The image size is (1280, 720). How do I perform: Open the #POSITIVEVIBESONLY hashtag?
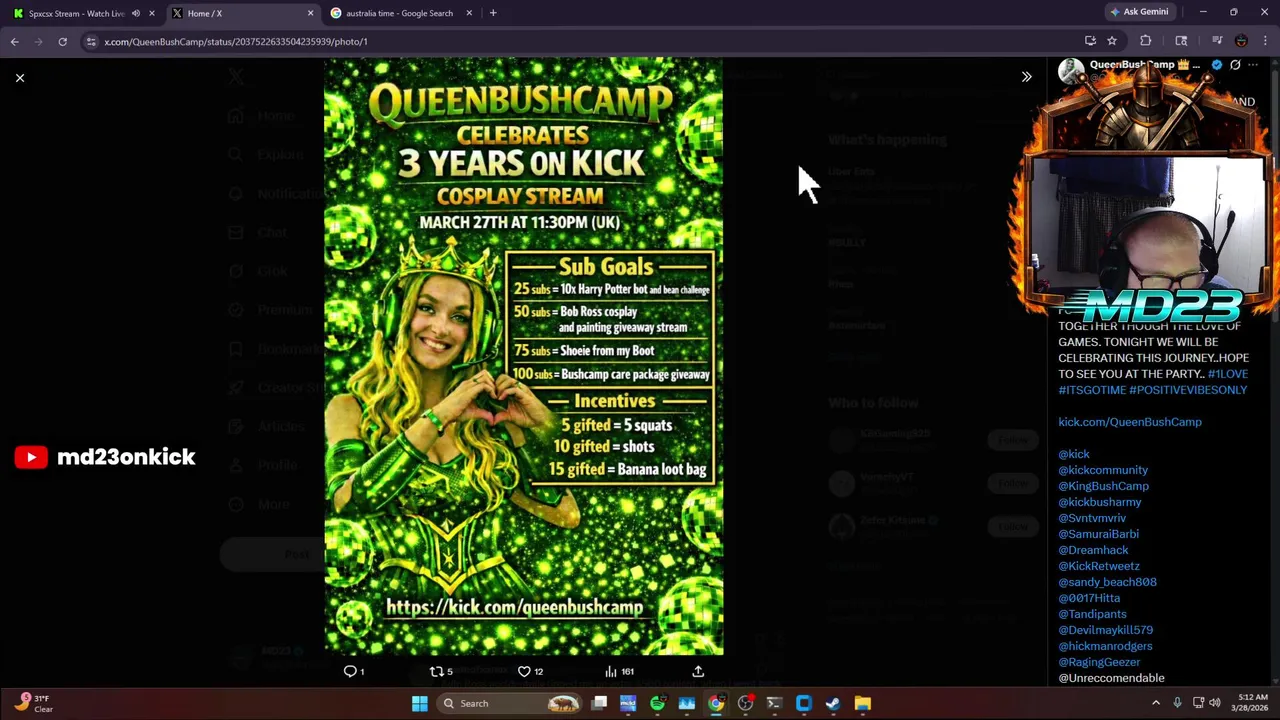[1188, 390]
